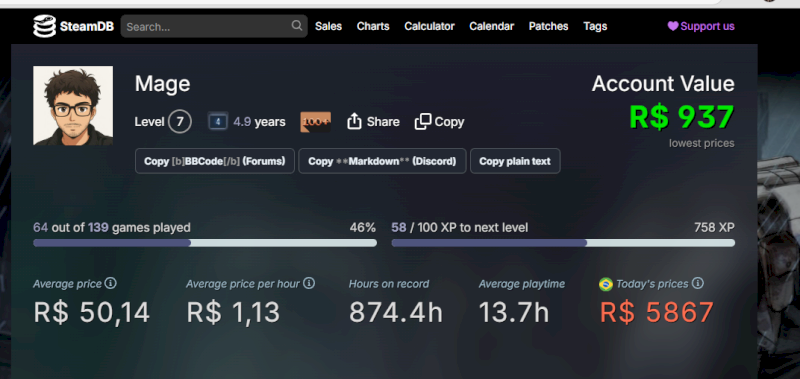This screenshot has height=379, width=800.
Task: Click the Share button
Action: click(x=373, y=122)
